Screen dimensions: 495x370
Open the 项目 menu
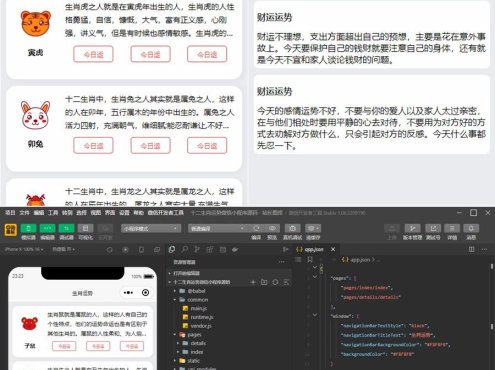pos(10,213)
